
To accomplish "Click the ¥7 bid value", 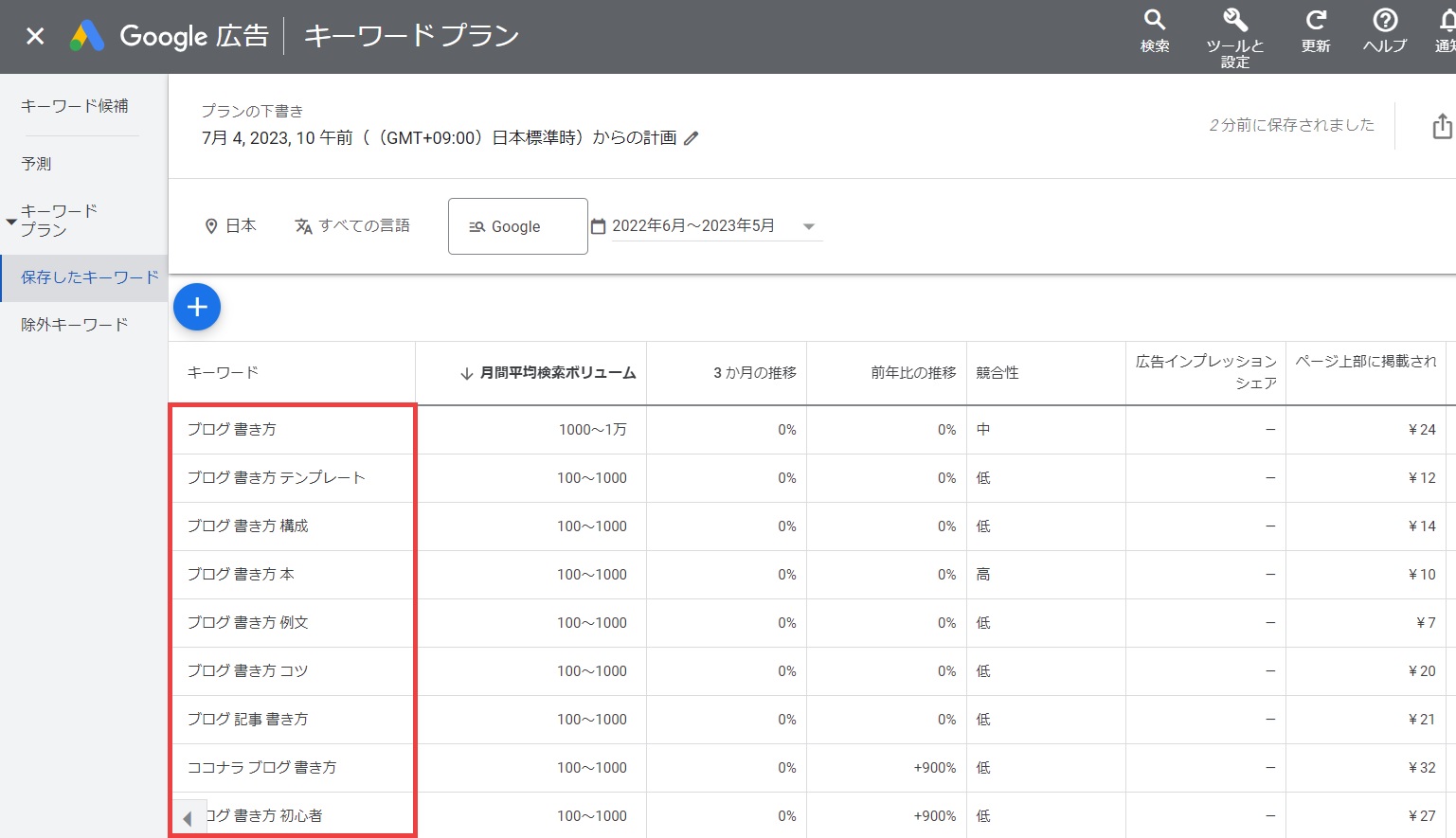I will [1426, 623].
